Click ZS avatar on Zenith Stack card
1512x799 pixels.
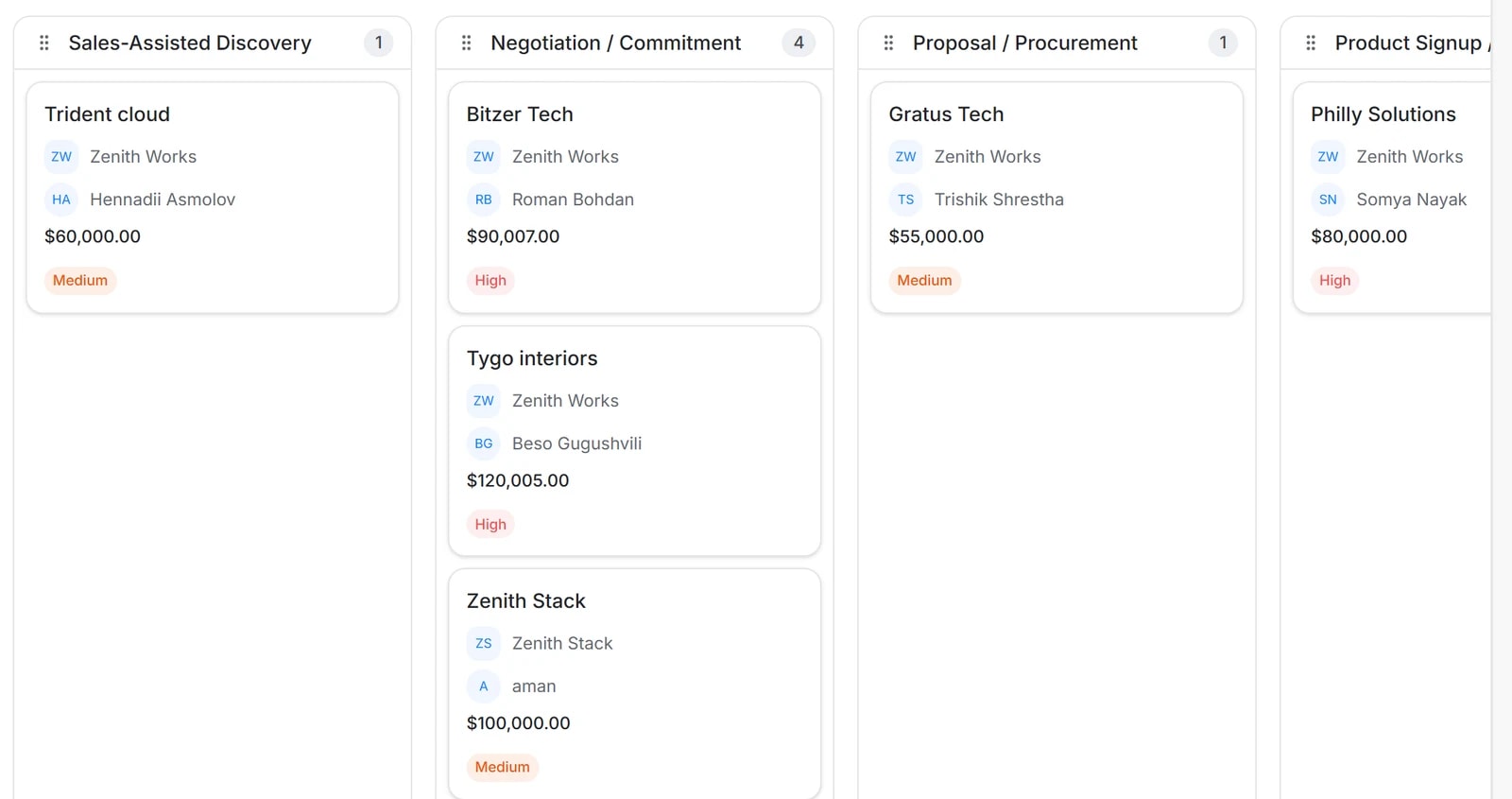tap(484, 644)
